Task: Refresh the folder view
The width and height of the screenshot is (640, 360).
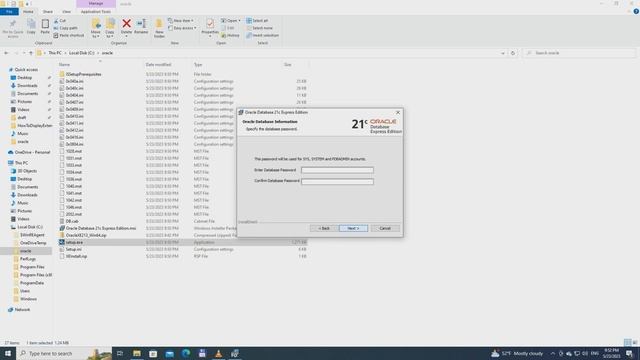Action: (x=513, y=53)
